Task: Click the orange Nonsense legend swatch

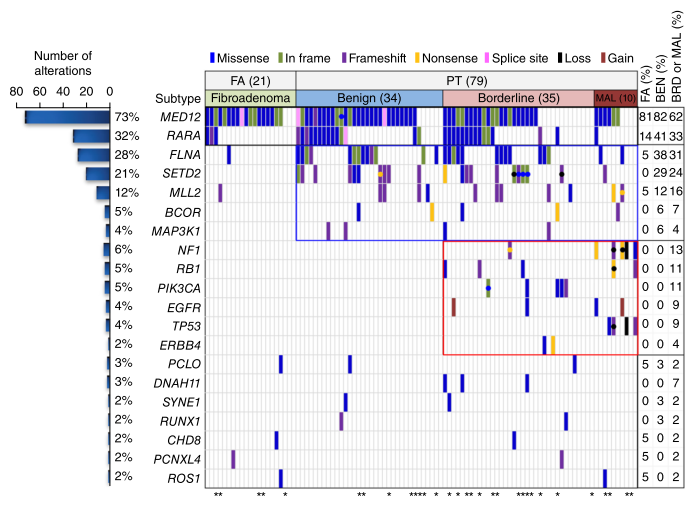Action: (420, 57)
